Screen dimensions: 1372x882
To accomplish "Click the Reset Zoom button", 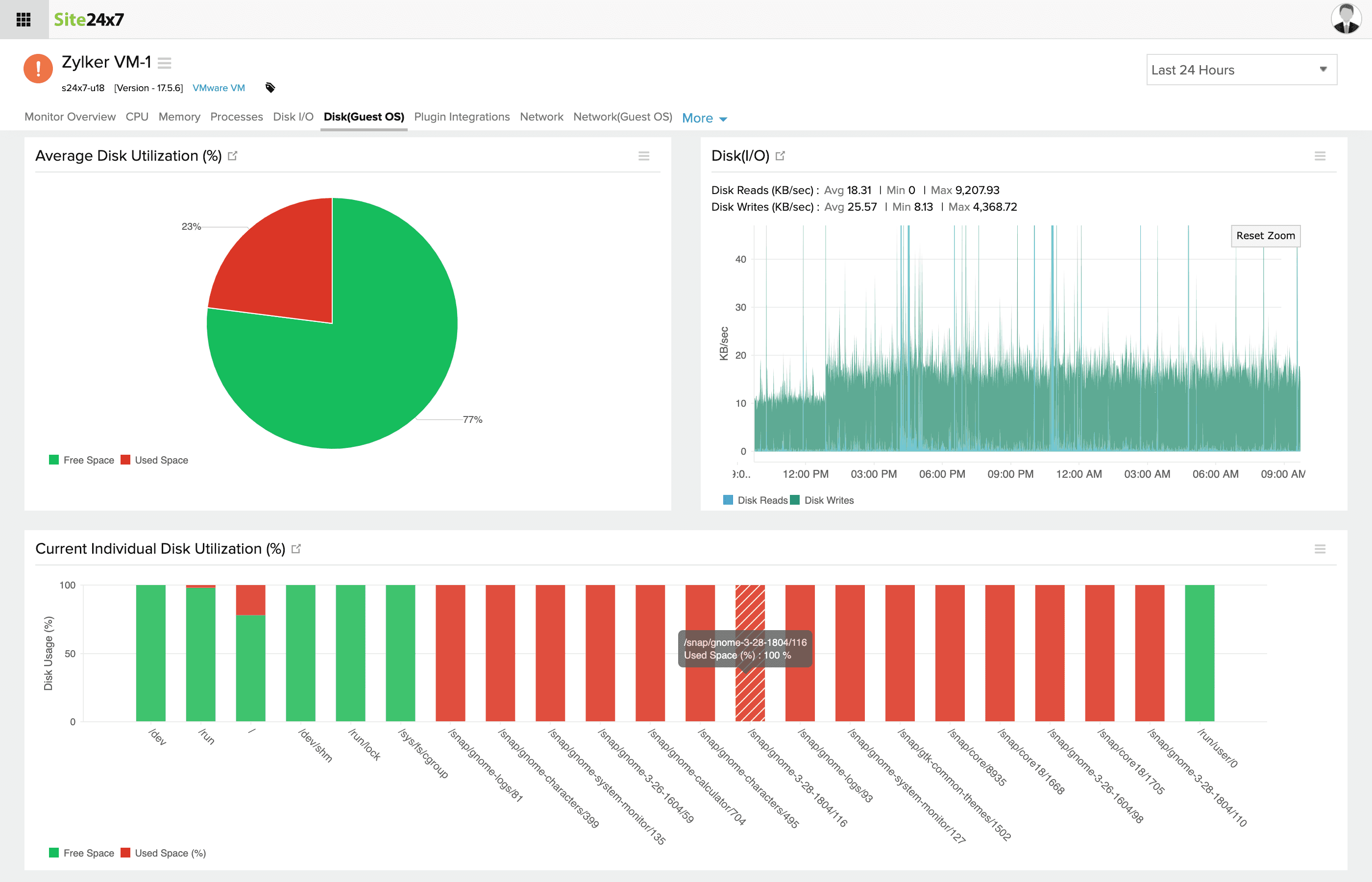I will click(1266, 235).
